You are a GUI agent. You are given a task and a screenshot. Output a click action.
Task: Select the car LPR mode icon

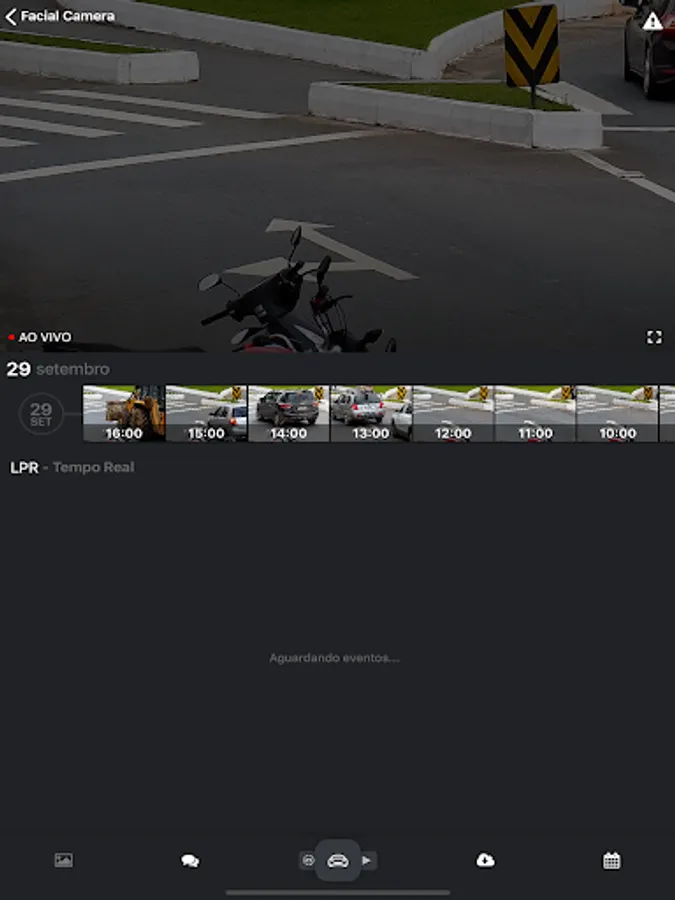338,861
